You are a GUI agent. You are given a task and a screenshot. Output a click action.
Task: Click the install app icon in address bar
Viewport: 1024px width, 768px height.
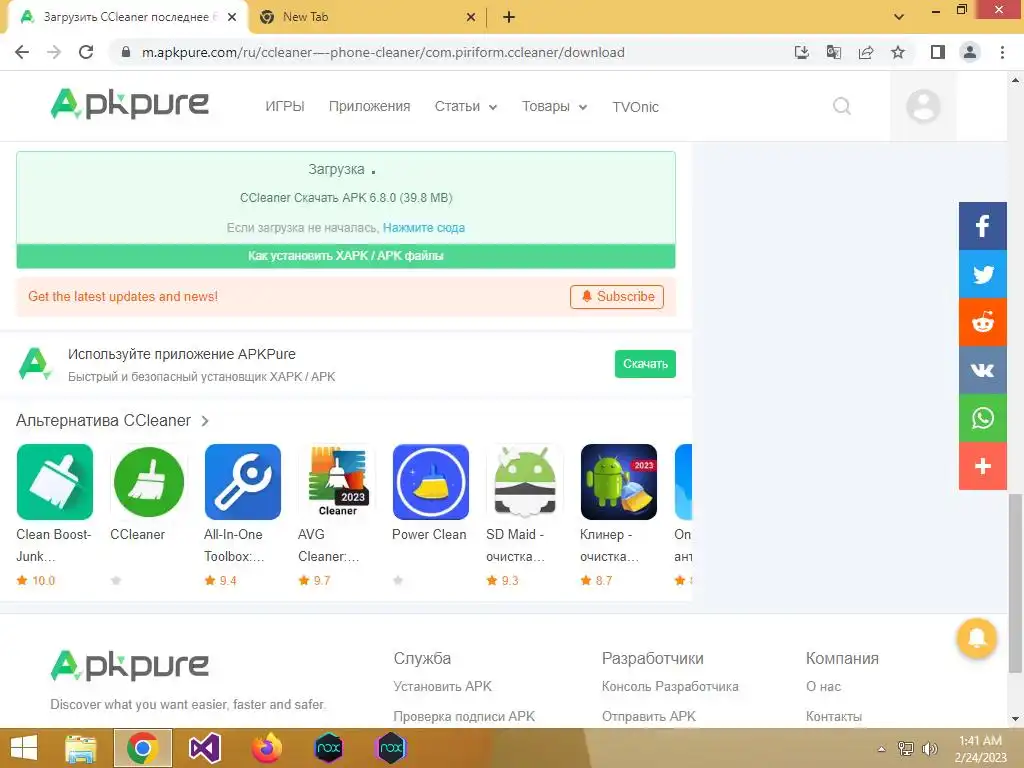pos(801,52)
